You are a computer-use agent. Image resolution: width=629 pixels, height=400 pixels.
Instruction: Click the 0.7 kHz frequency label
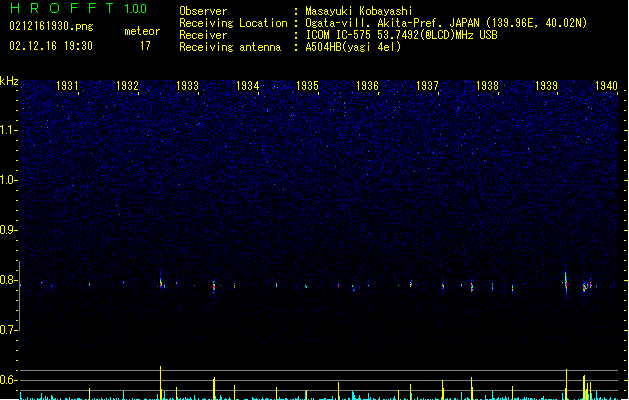coord(8,330)
